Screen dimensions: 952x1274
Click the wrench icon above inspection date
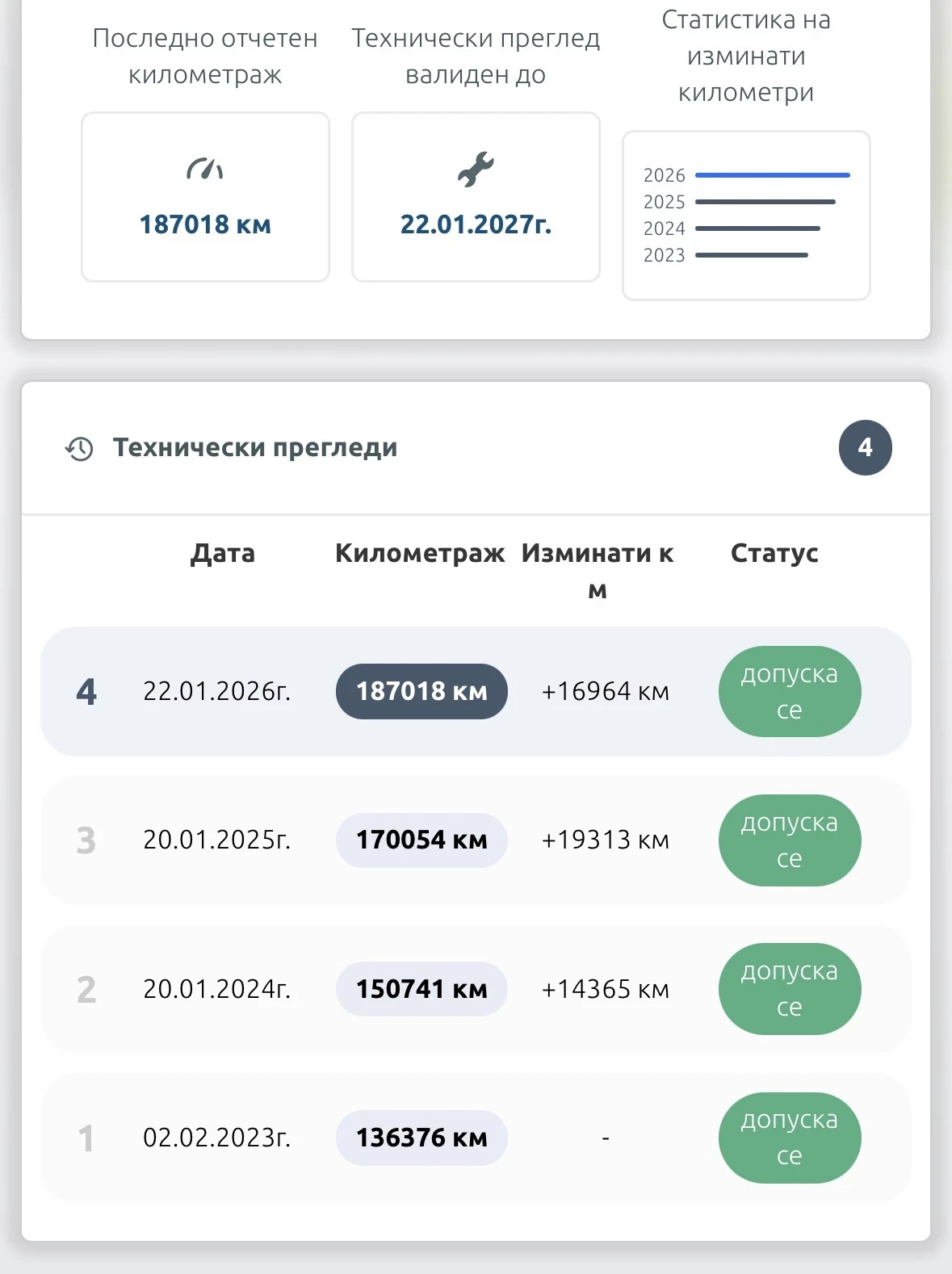[476, 169]
